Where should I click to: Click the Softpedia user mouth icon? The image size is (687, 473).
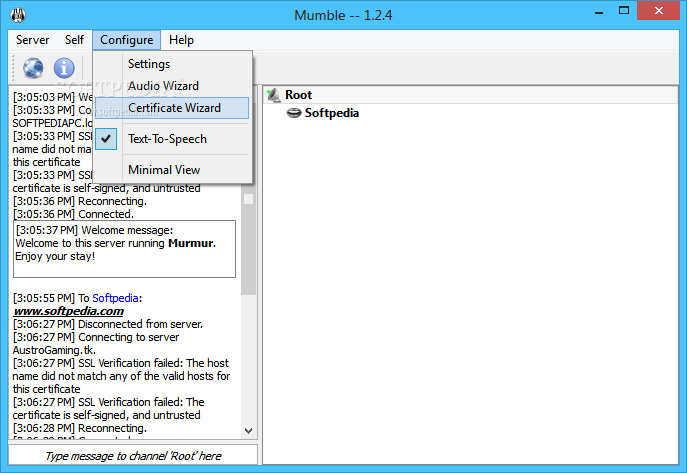(294, 113)
